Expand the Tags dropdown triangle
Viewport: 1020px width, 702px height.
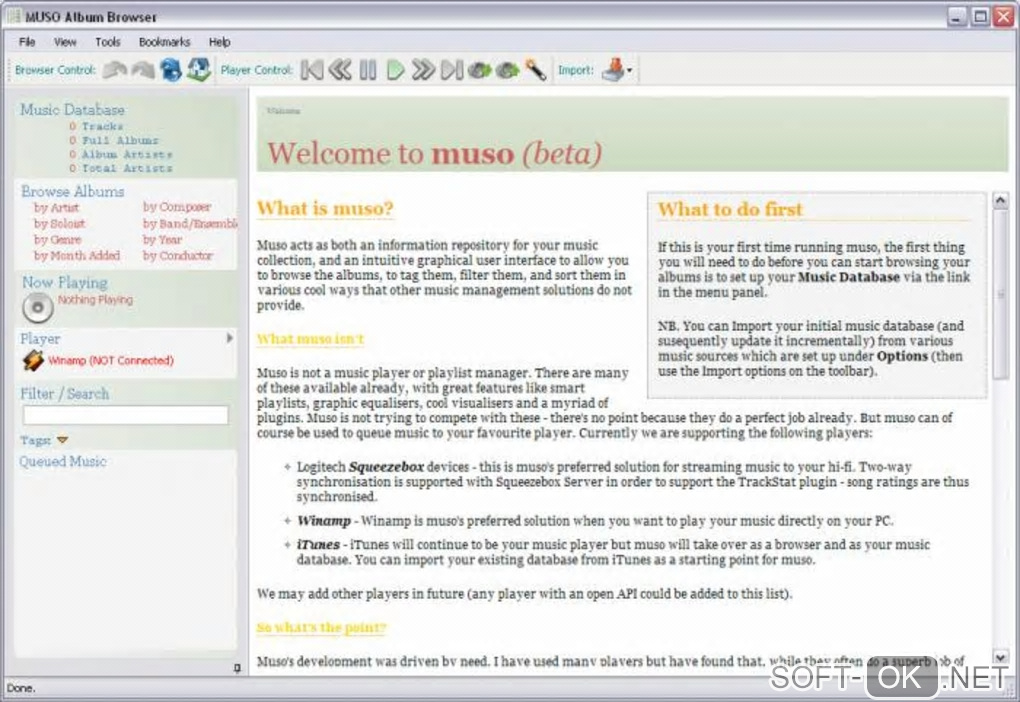coord(62,440)
